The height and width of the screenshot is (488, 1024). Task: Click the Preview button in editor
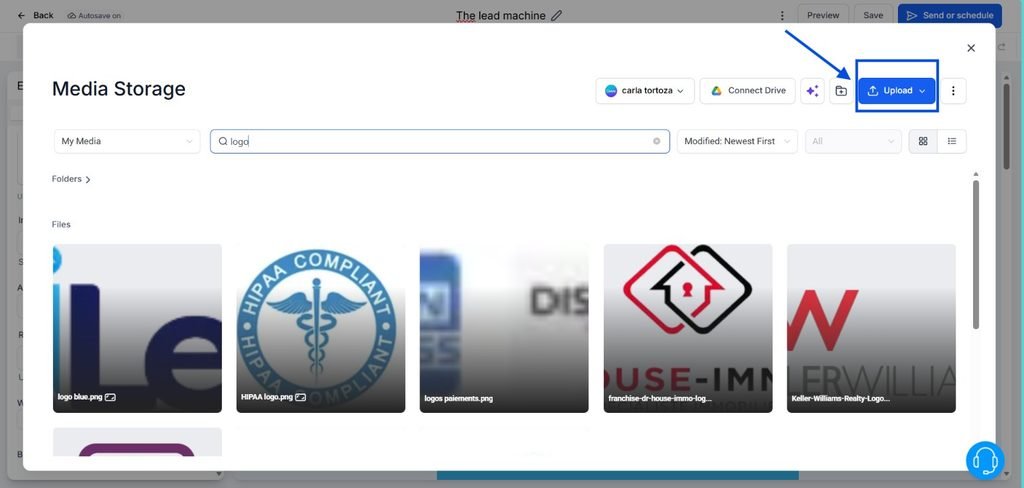(823, 16)
